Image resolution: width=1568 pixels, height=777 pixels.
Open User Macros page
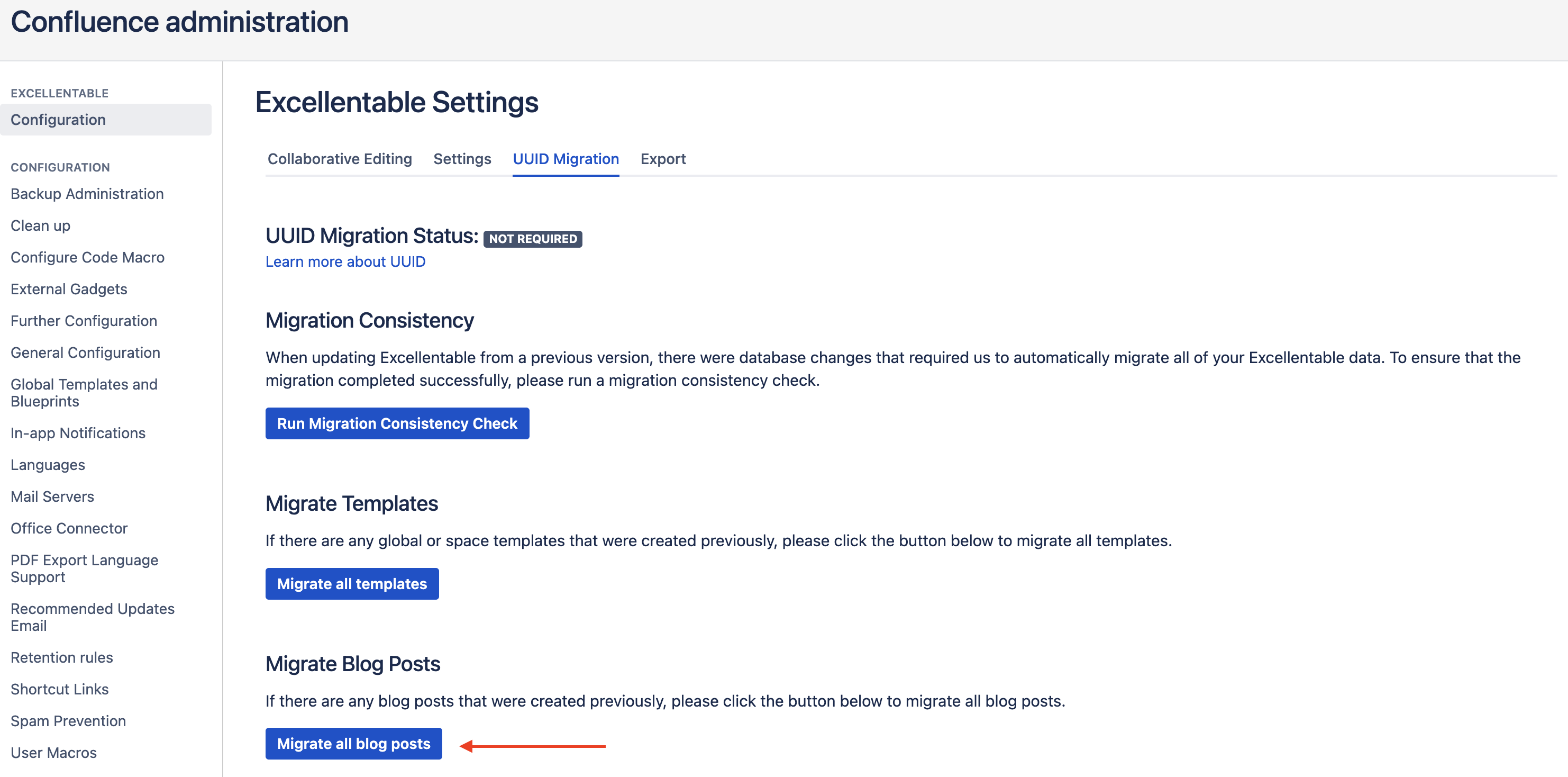pyautogui.click(x=53, y=752)
